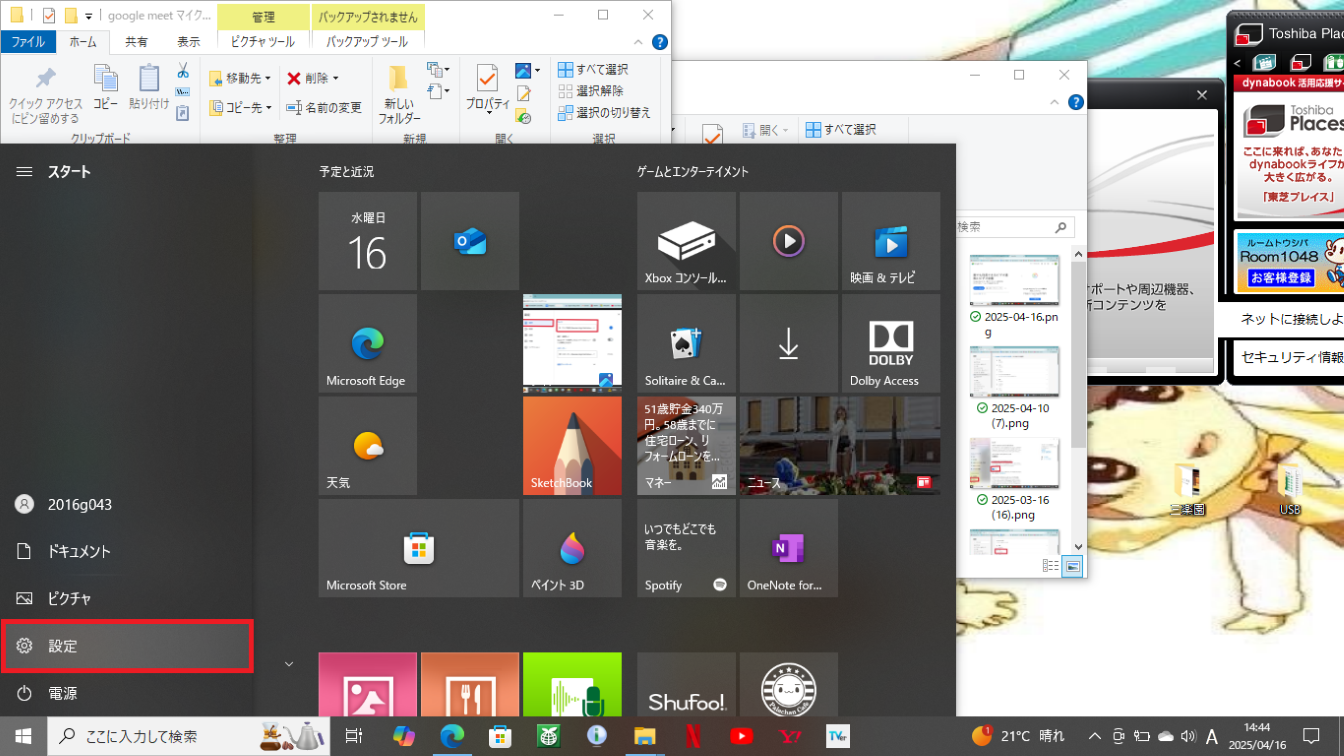The height and width of the screenshot is (756, 1344).
Task: Switch to the 表示 (View) ribbon tab
Action: coord(188,42)
